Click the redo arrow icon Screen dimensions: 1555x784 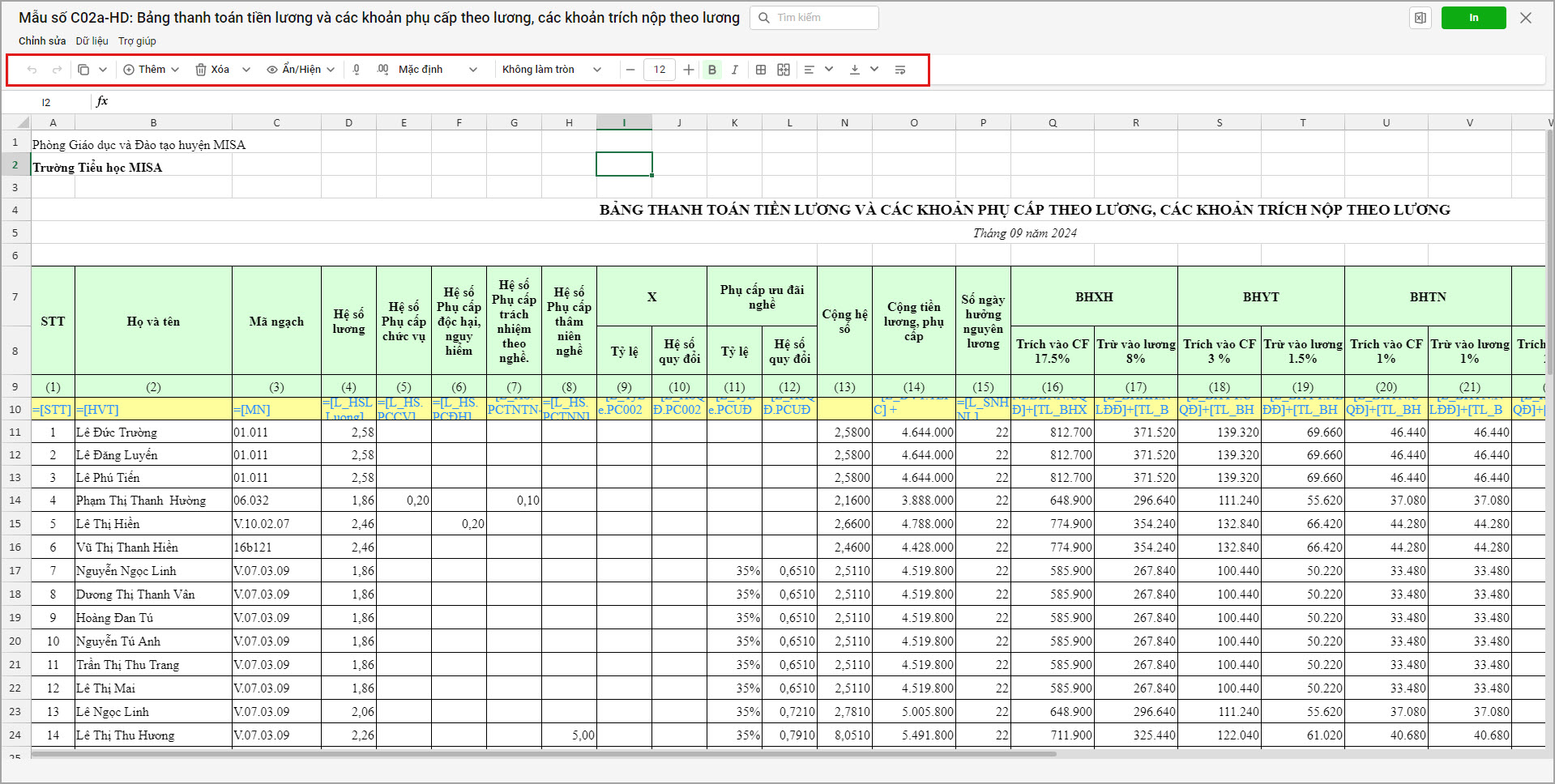click(x=57, y=70)
